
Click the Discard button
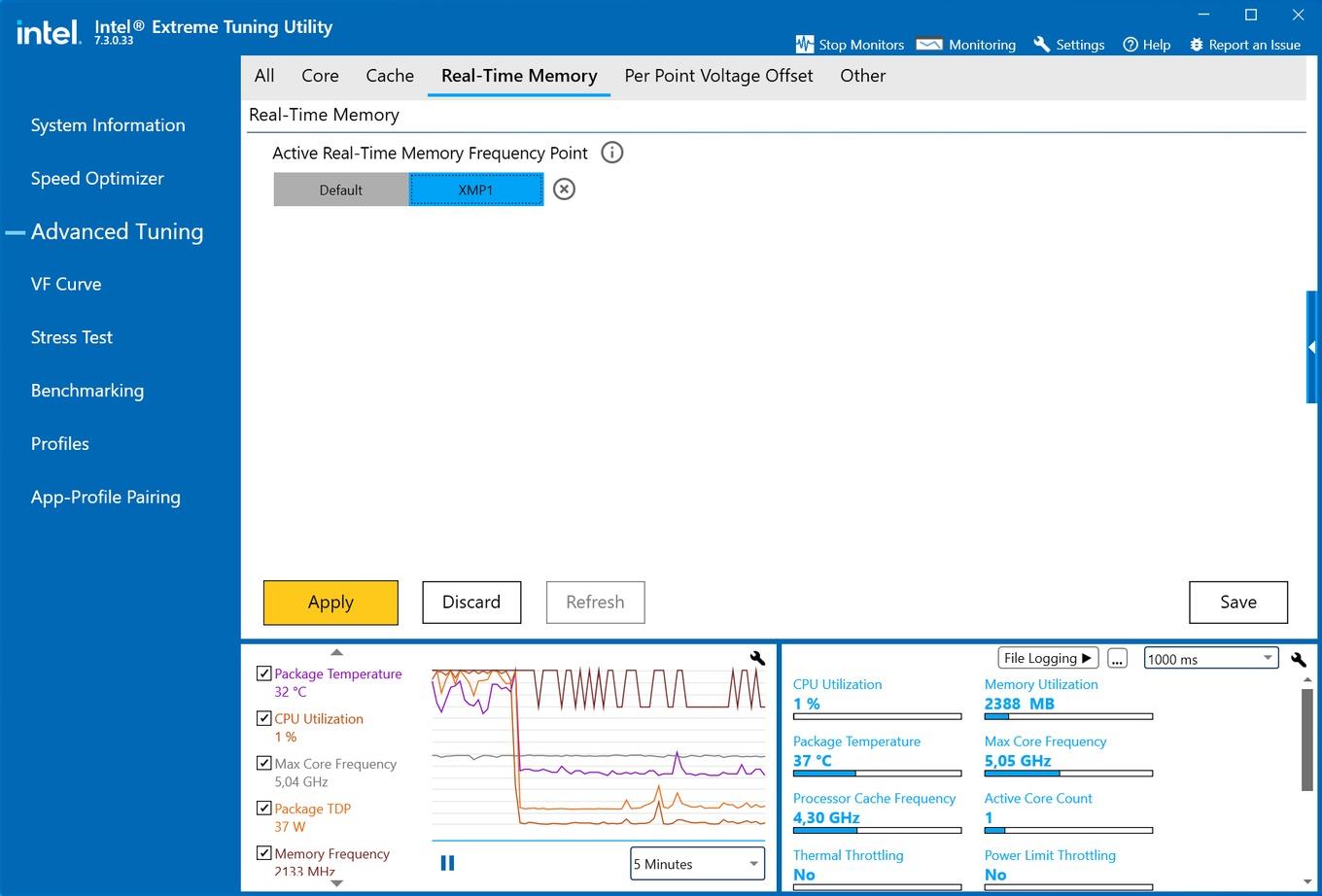pyautogui.click(x=471, y=603)
